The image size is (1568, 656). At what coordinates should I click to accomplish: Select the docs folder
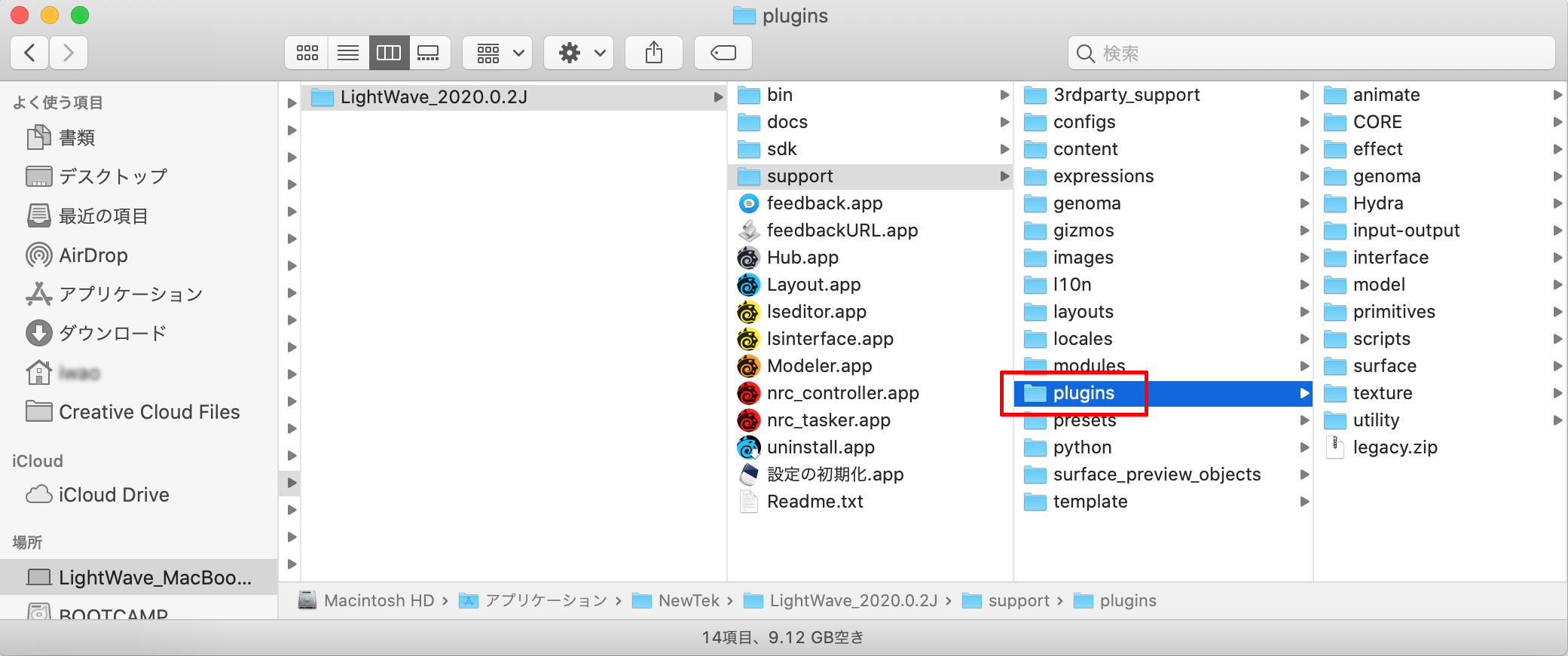pos(870,122)
